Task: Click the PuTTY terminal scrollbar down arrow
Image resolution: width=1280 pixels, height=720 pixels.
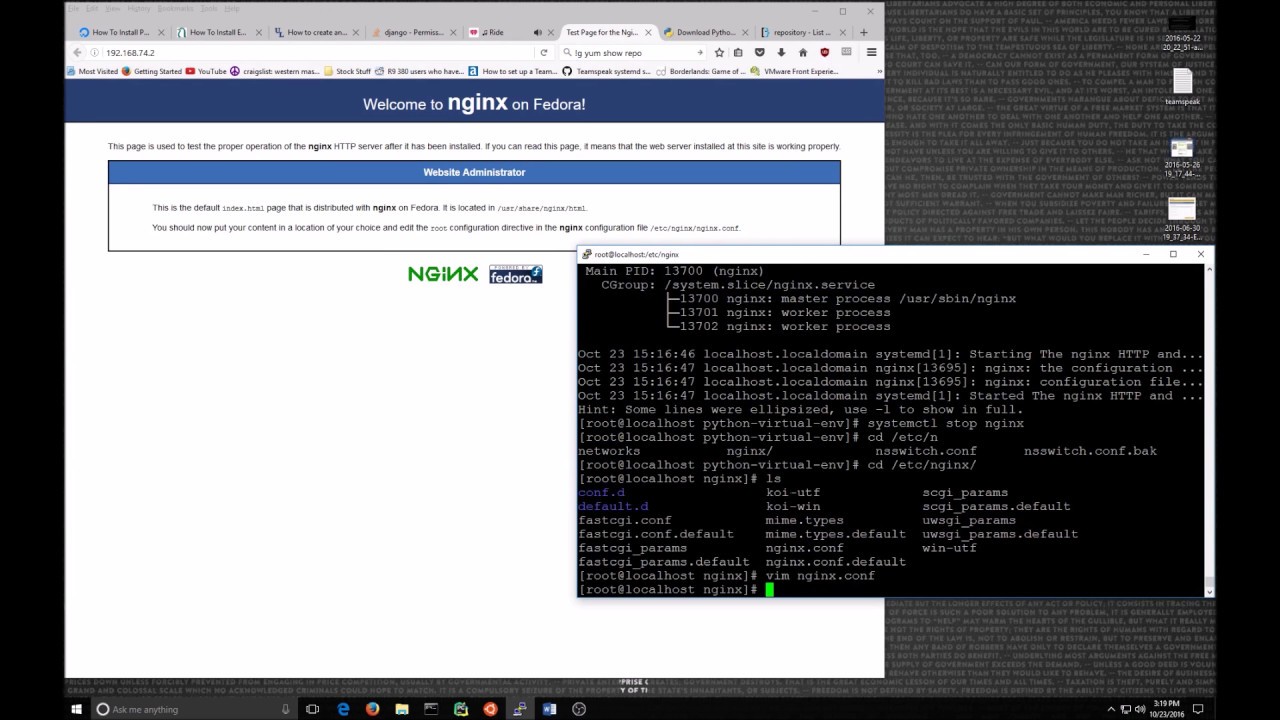Action: click(x=1209, y=591)
